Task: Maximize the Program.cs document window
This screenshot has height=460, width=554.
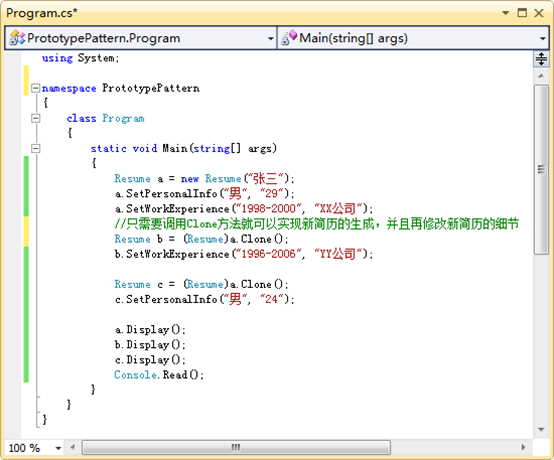Action: 522,13
